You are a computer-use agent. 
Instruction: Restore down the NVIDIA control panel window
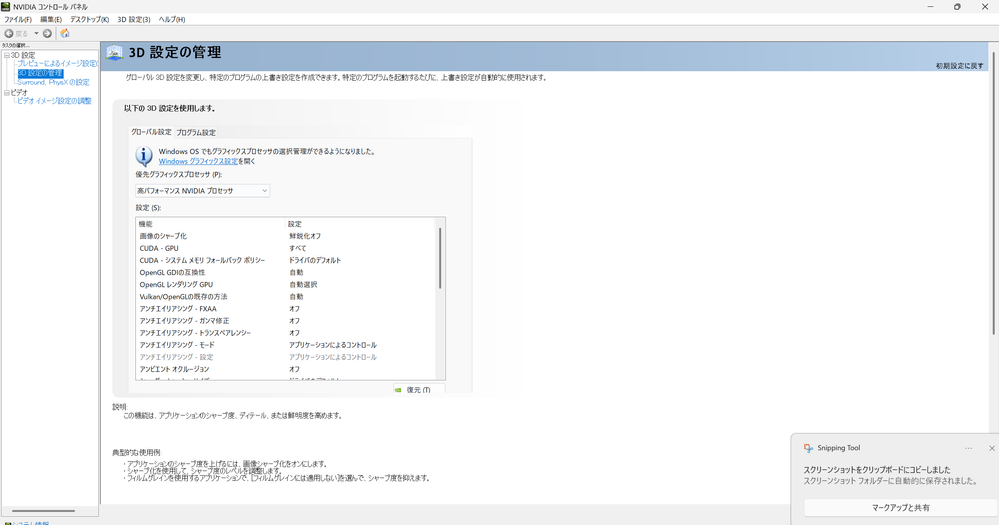point(957,6)
